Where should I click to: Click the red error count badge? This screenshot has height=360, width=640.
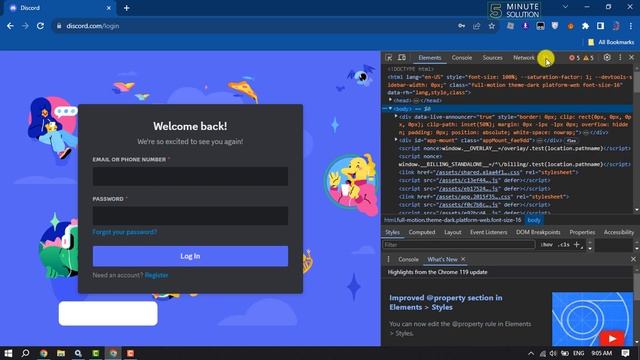point(574,58)
